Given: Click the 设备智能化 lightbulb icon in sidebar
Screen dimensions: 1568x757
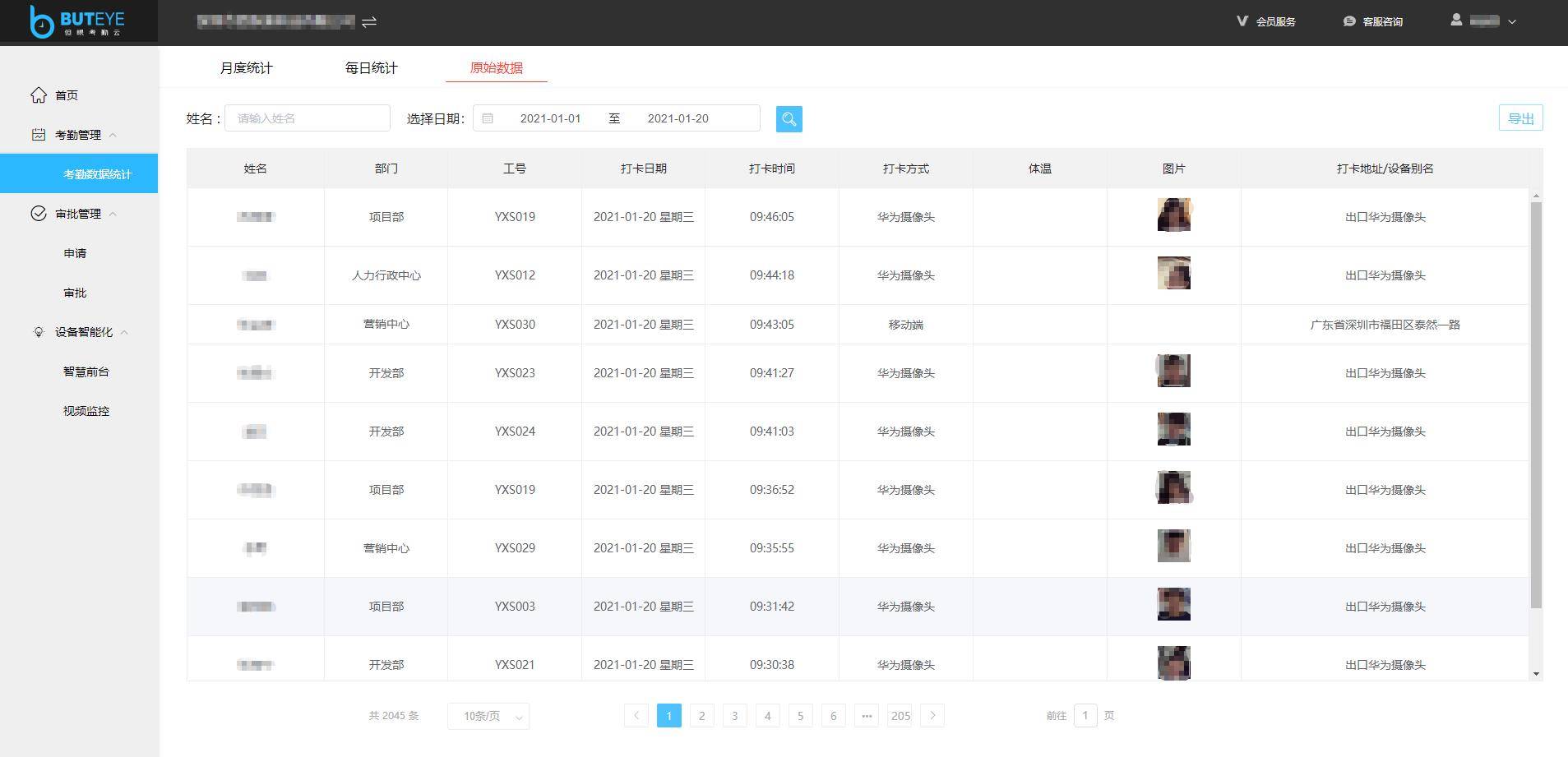Looking at the screenshot, I should (x=39, y=332).
